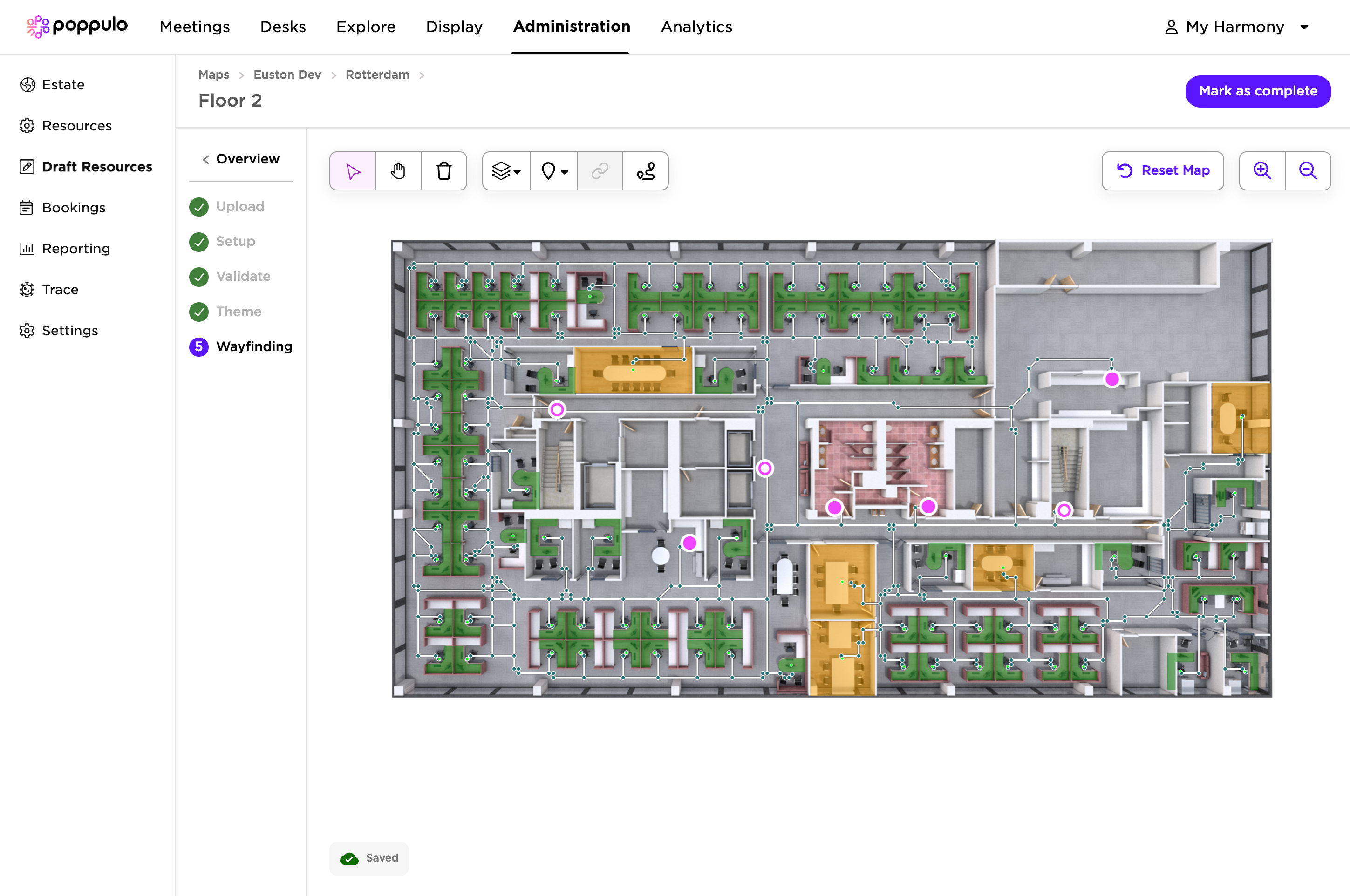Viewport: 1350px width, 896px height.
Task: Open the My Harmony account menu
Action: click(1237, 27)
